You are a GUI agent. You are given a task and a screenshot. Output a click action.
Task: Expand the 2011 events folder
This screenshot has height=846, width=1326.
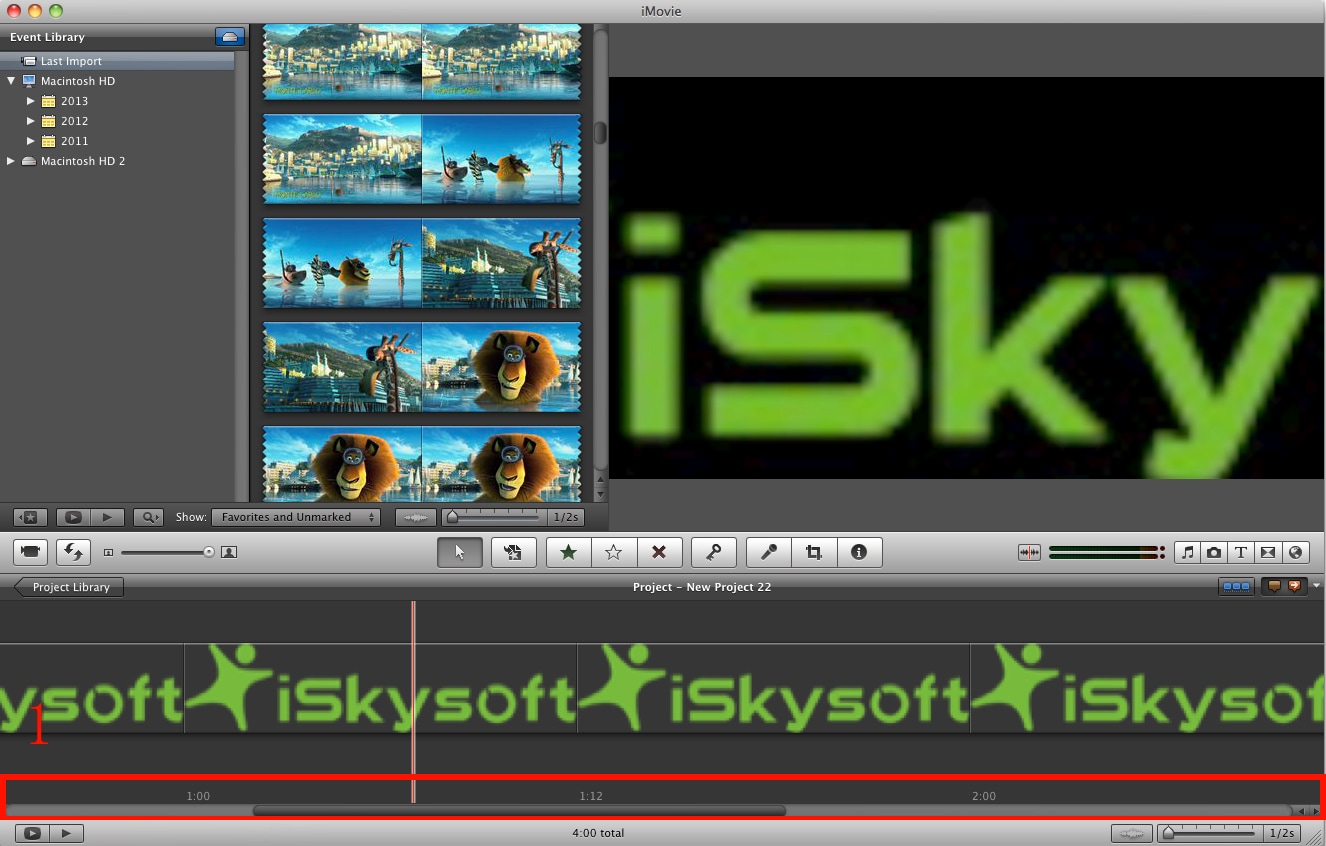coord(30,141)
